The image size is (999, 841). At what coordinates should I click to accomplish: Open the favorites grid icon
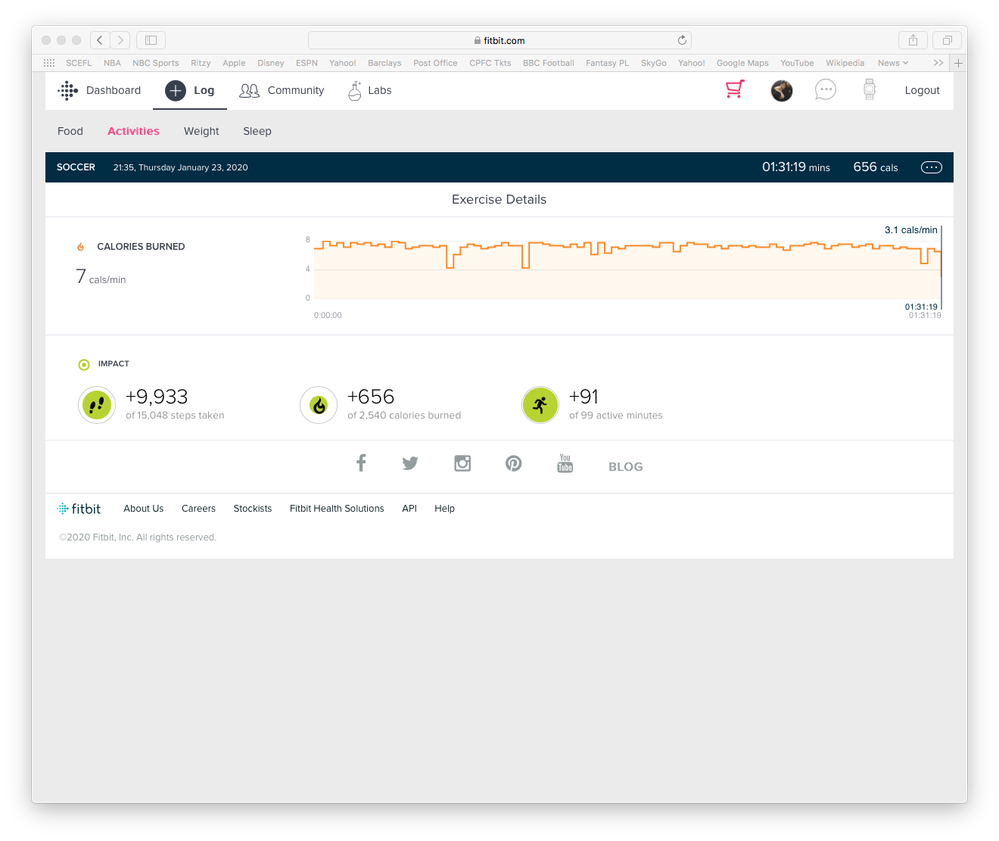click(x=49, y=63)
